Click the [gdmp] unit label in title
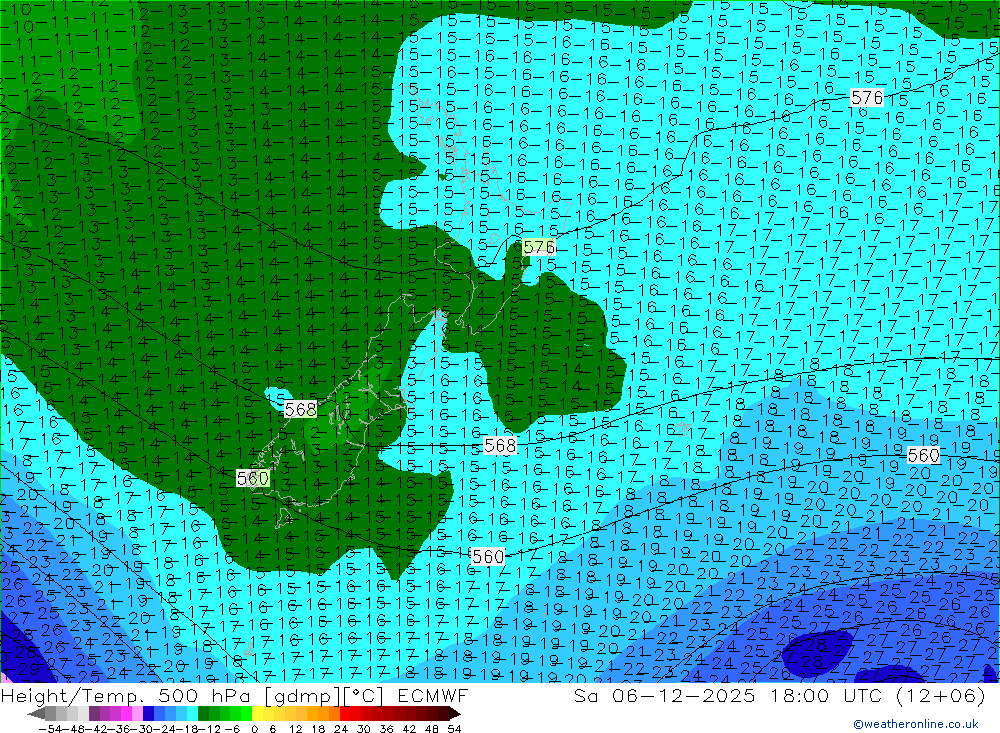The width and height of the screenshot is (1000, 733). click(301, 695)
